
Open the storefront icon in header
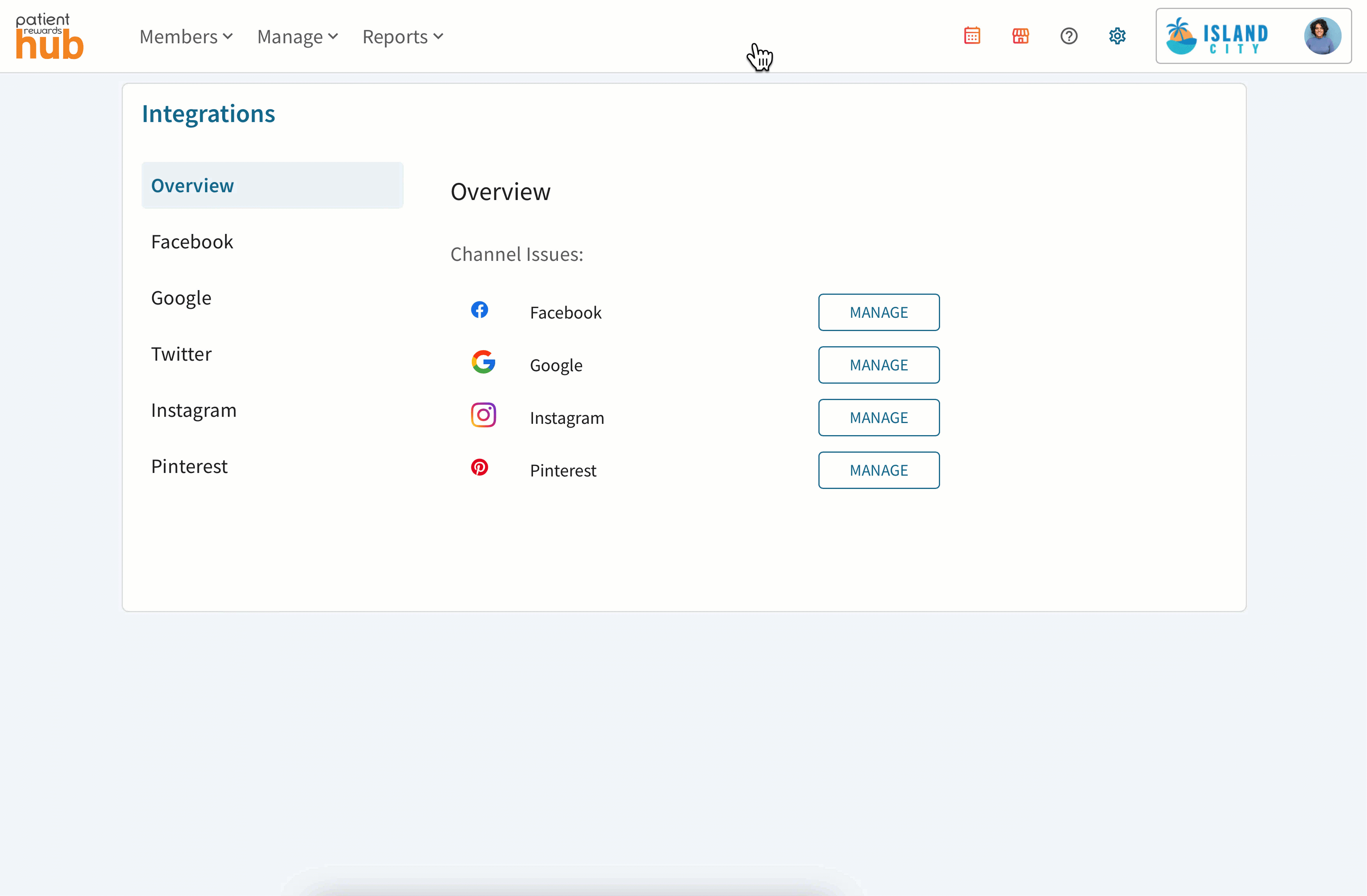point(1020,35)
